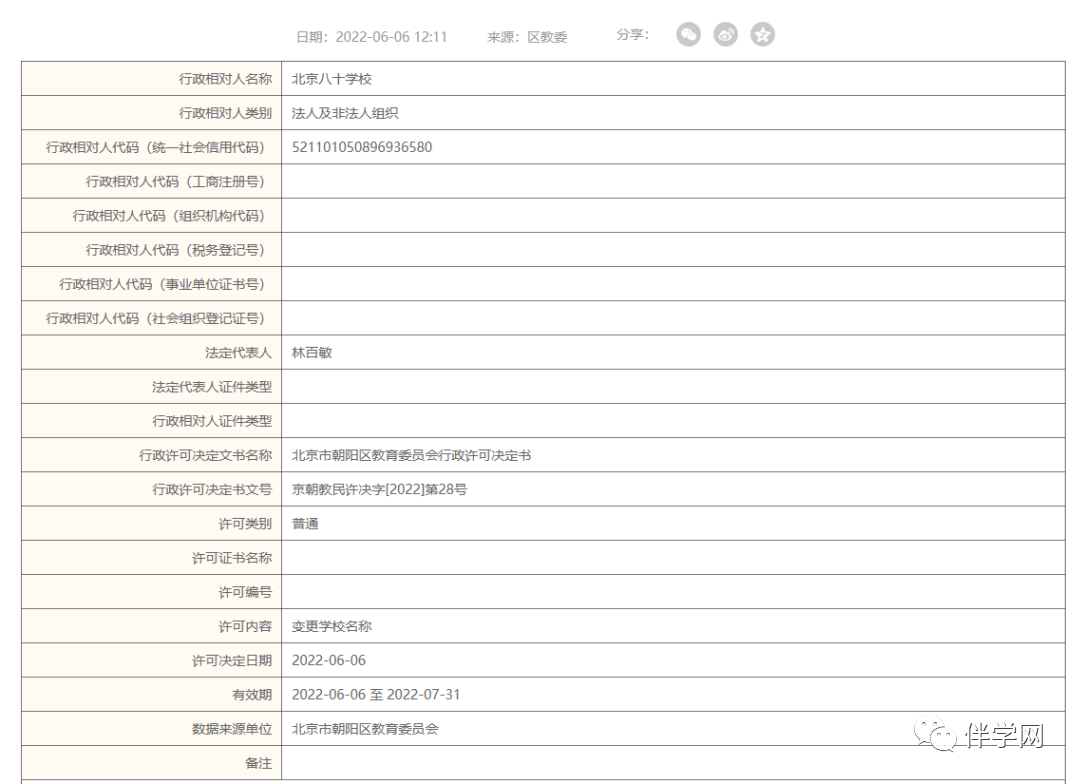Click the 分享 label
Image resolution: width=1080 pixels, height=784 pixels.
point(632,34)
